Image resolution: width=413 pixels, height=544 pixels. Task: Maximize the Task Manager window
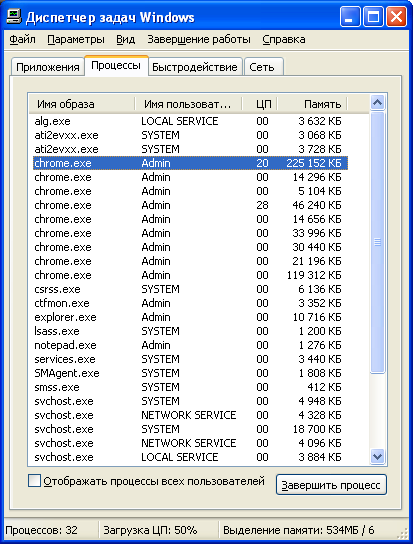[x=373, y=17]
